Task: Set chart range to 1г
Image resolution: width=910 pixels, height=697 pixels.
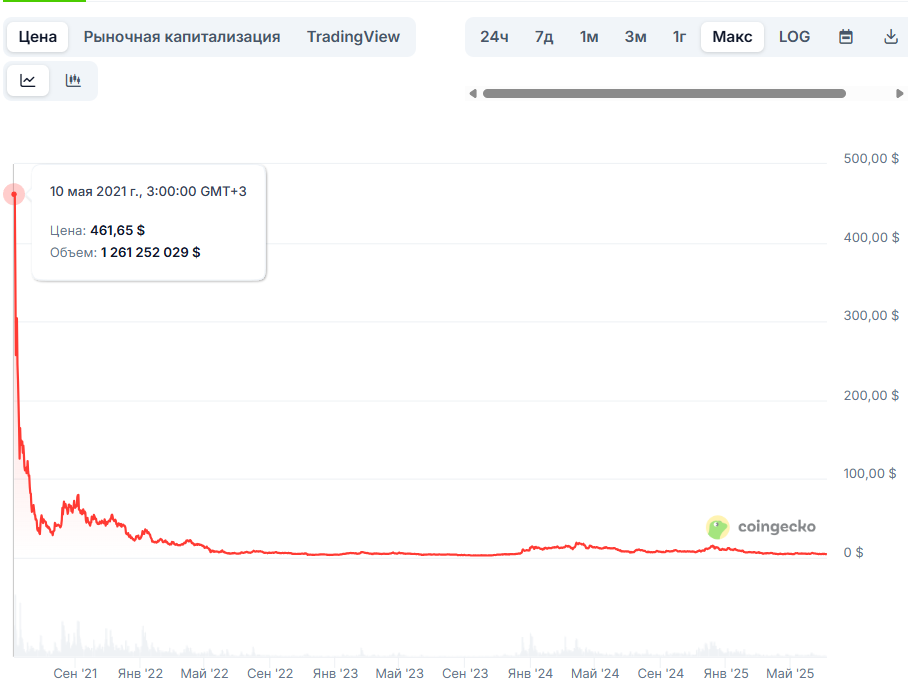Action: click(679, 37)
